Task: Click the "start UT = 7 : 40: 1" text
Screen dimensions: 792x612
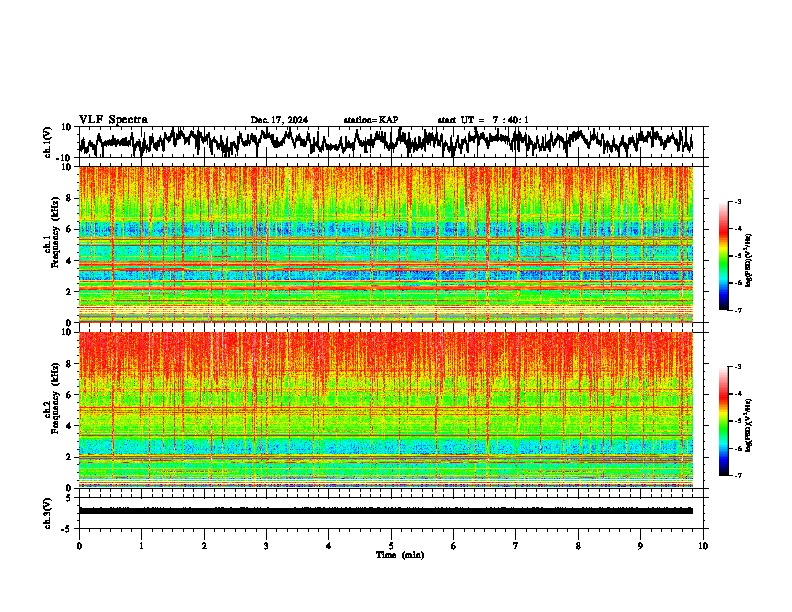Action: (483, 120)
